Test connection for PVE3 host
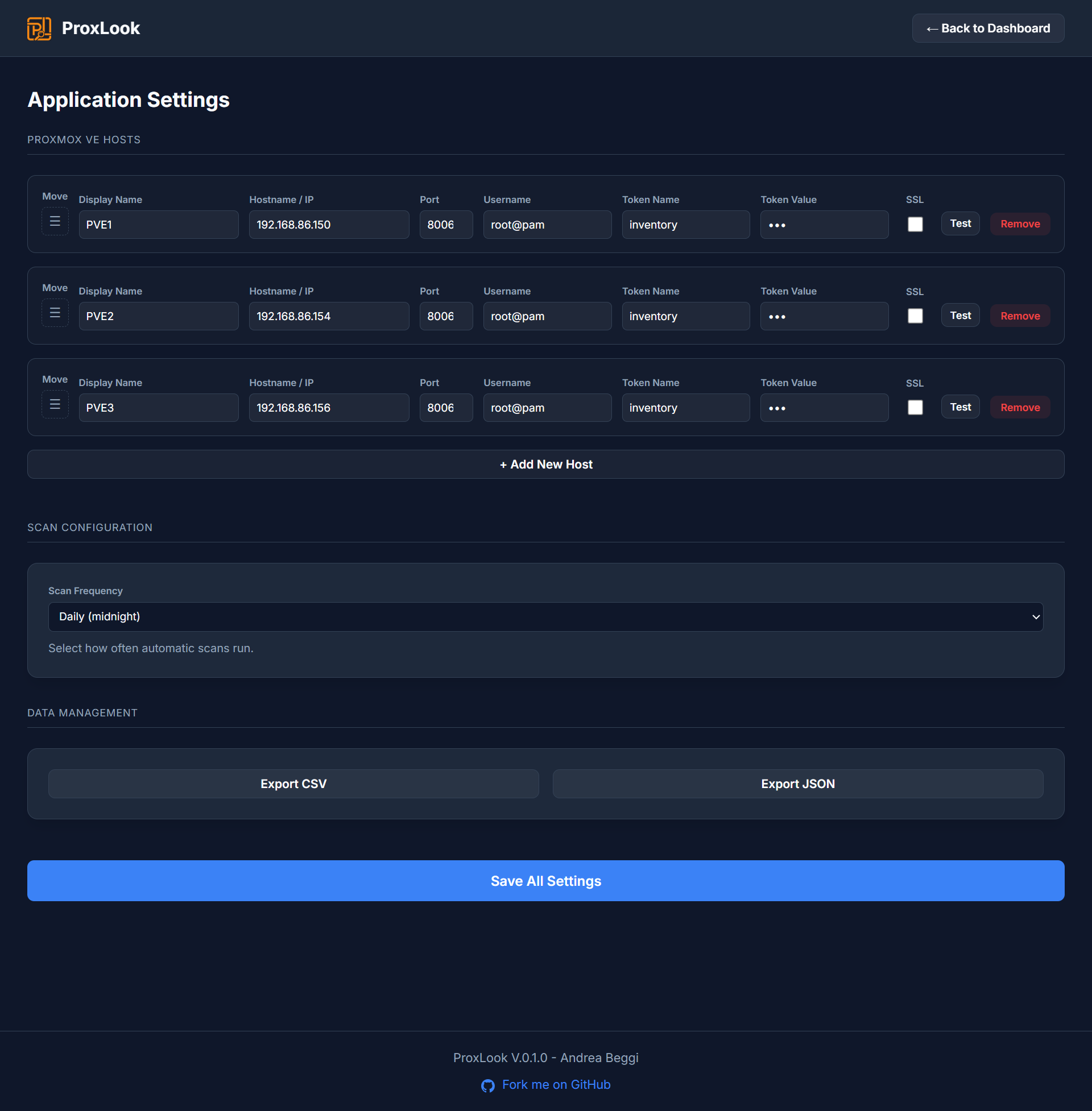This screenshot has width=1092, height=1111. (x=960, y=407)
